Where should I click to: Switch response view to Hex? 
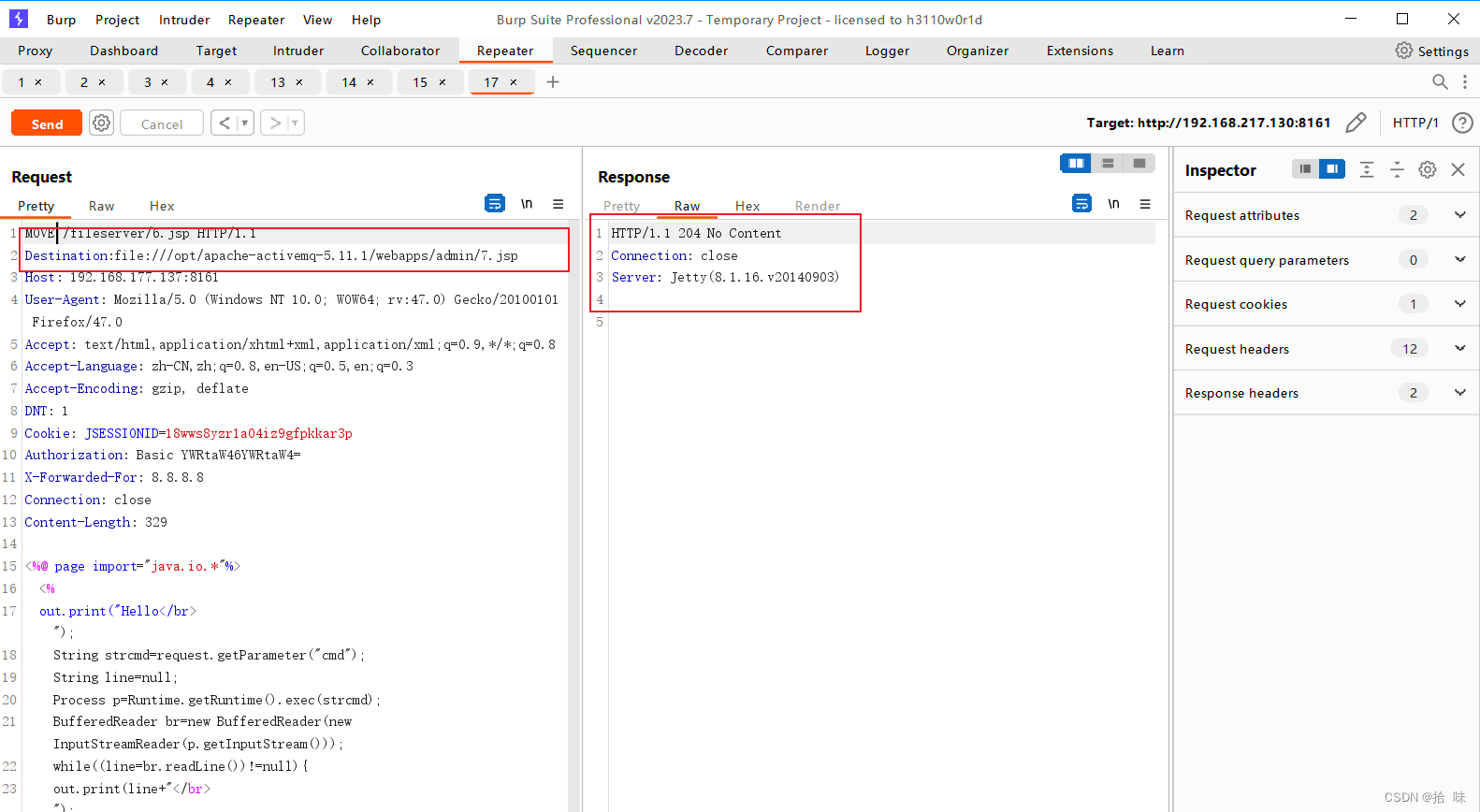(x=747, y=206)
